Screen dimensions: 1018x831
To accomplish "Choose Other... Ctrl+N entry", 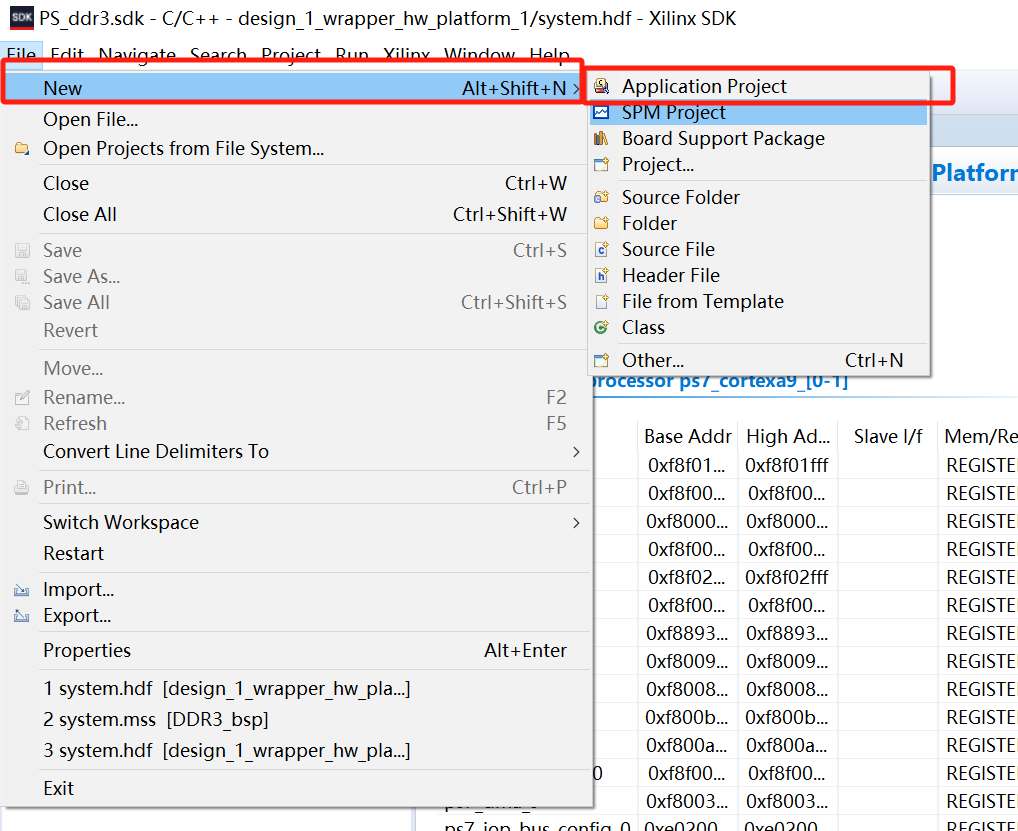I will [x=760, y=360].
